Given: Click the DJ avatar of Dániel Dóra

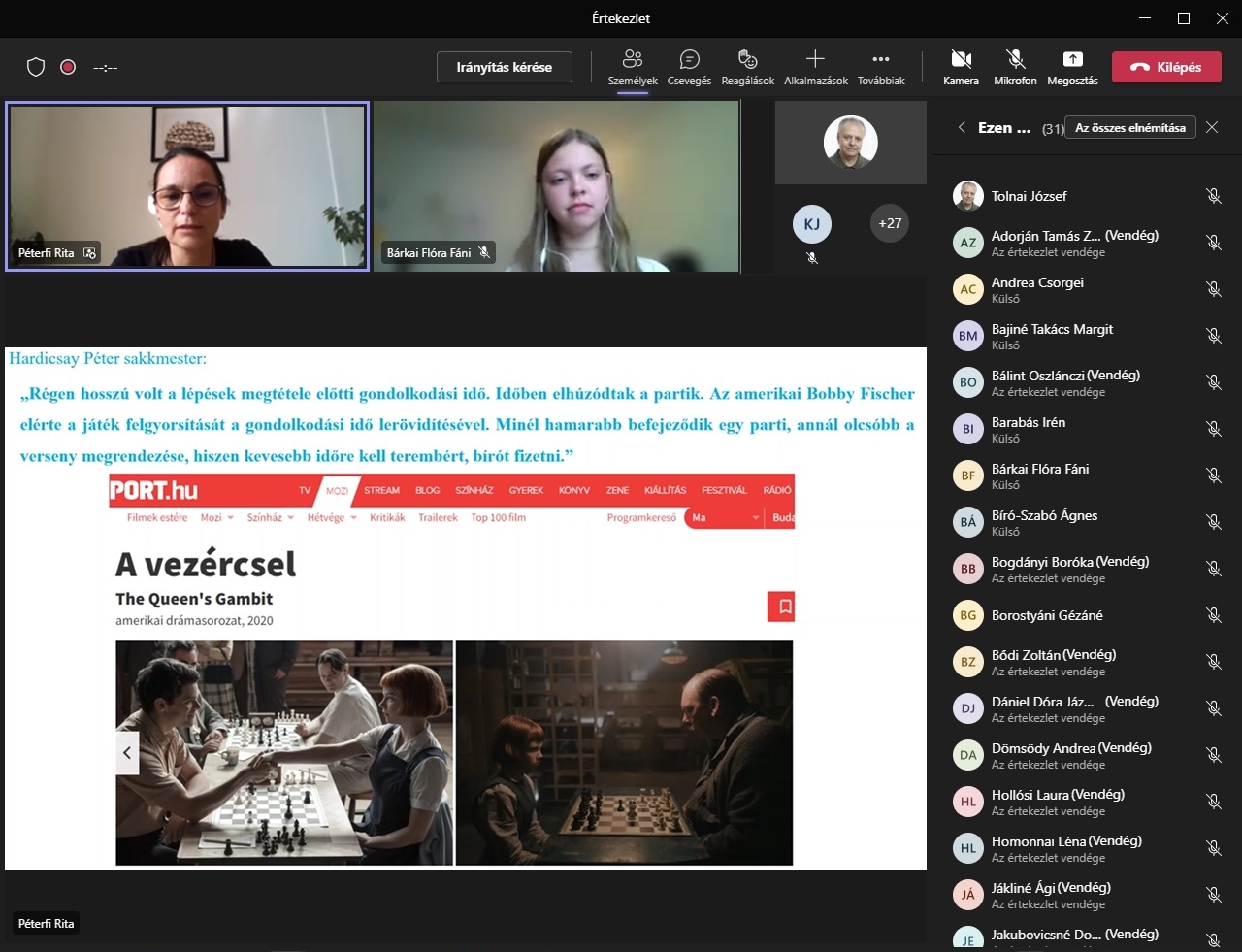Looking at the screenshot, I should point(968,708).
